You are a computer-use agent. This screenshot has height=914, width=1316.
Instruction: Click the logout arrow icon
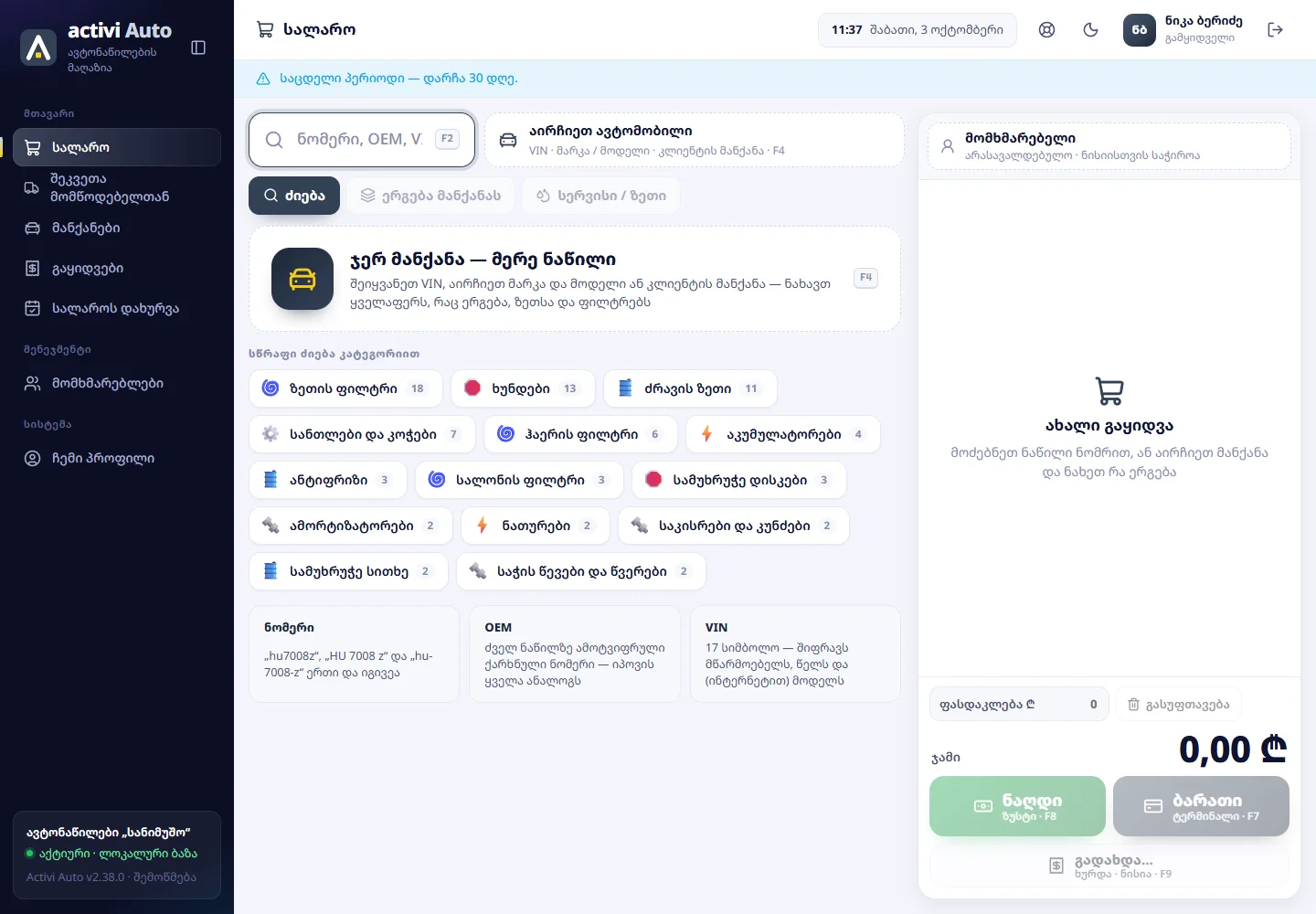1275,29
